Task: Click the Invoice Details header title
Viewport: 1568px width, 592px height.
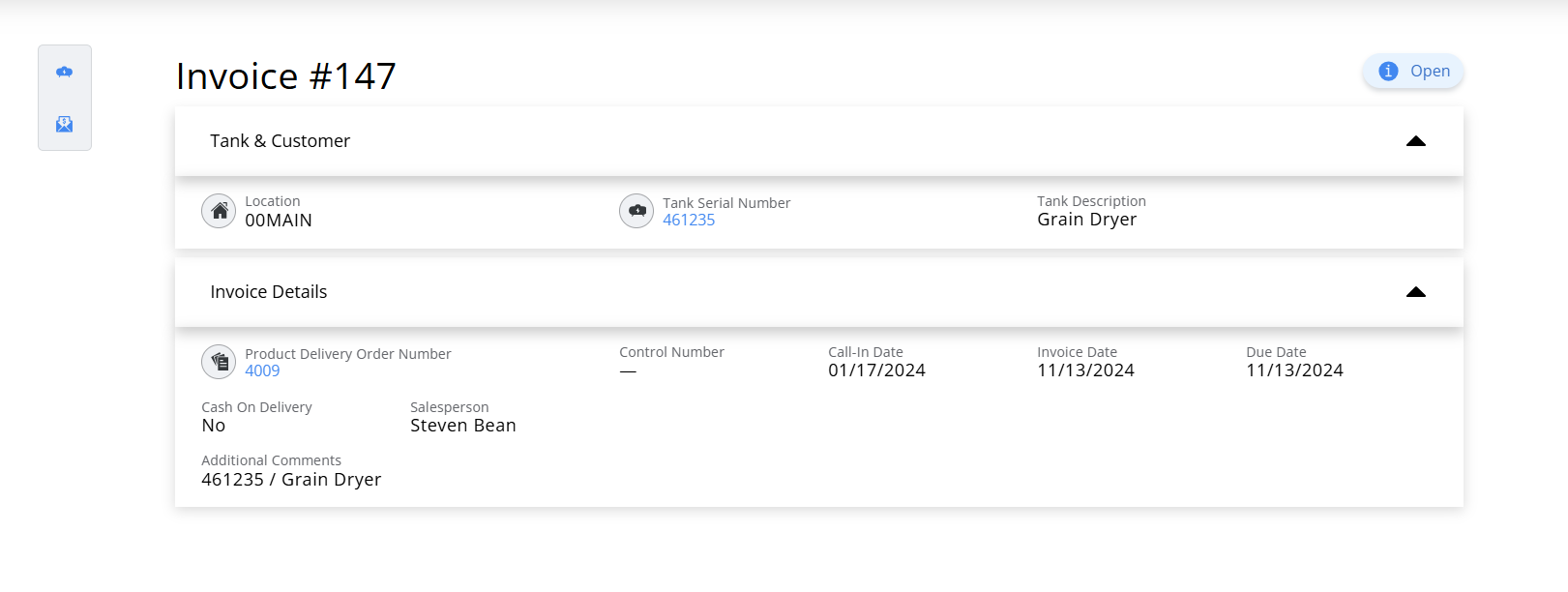Action: point(268,292)
